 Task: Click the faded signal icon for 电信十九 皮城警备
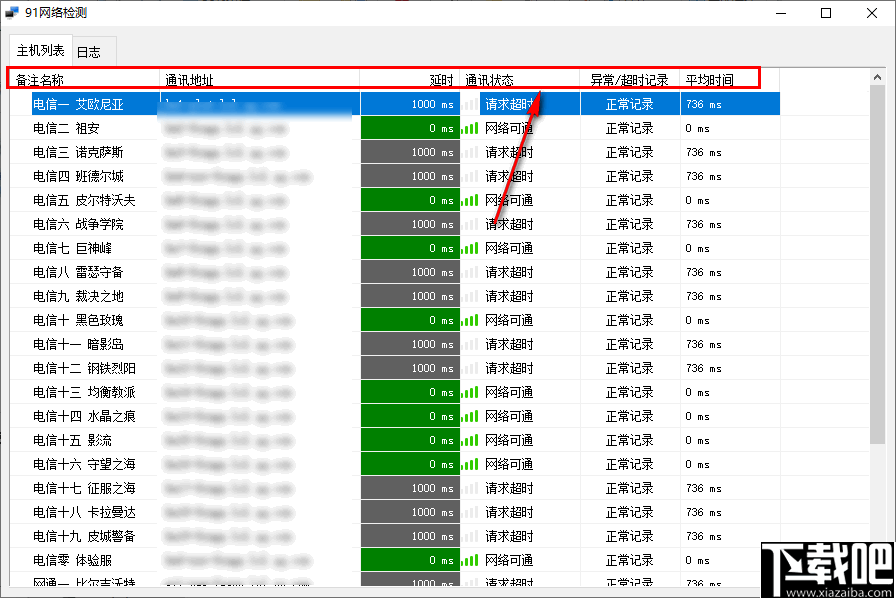point(470,536)
